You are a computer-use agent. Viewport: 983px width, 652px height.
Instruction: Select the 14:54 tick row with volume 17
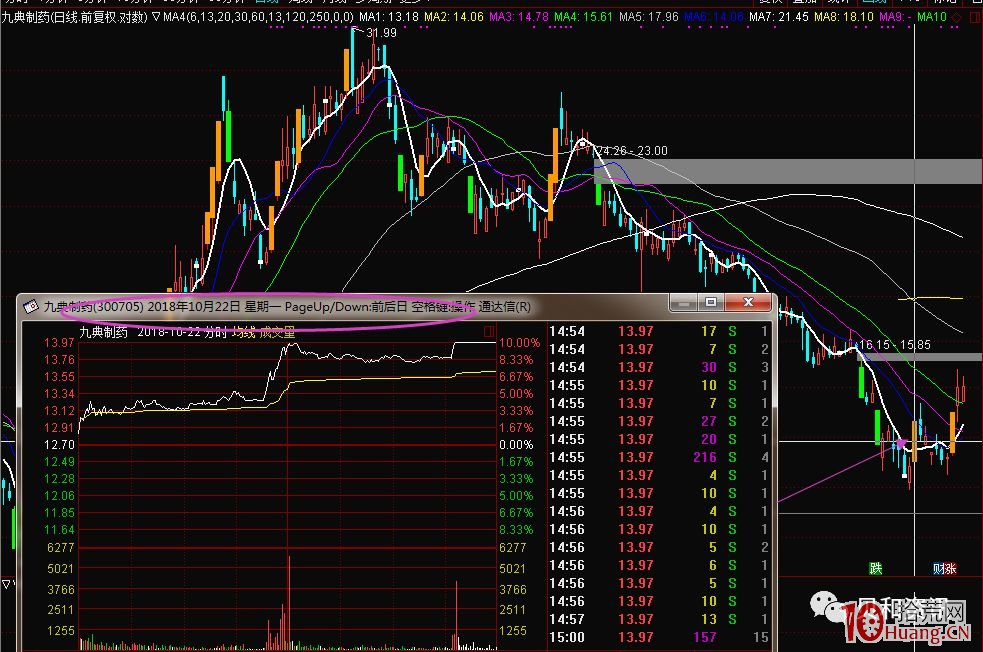[659, 331]
